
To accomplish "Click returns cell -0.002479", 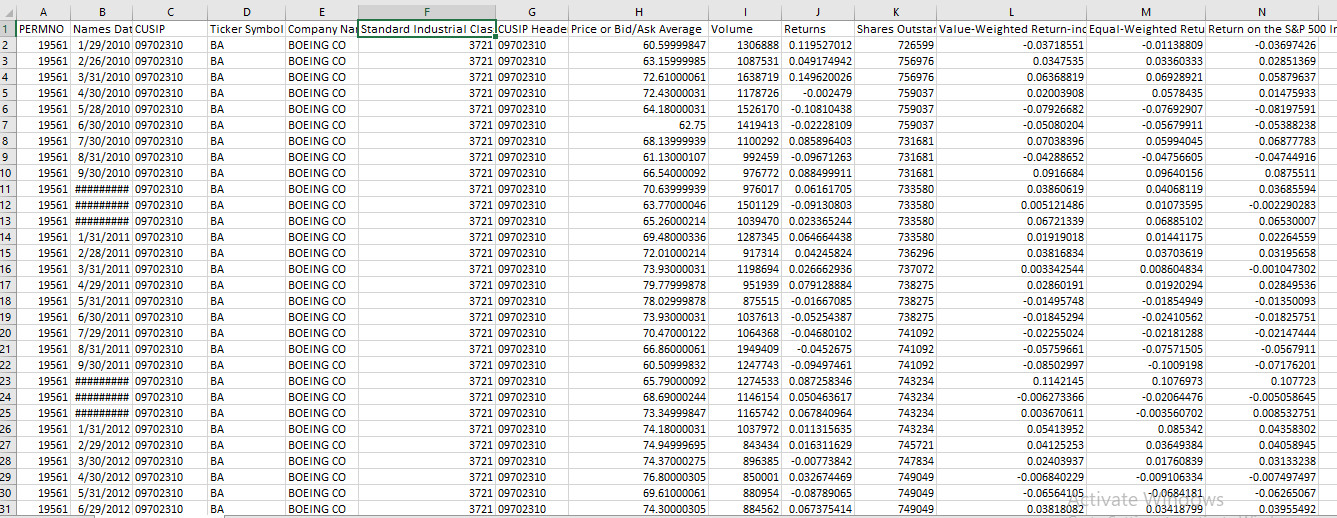I will pos(818,93).
